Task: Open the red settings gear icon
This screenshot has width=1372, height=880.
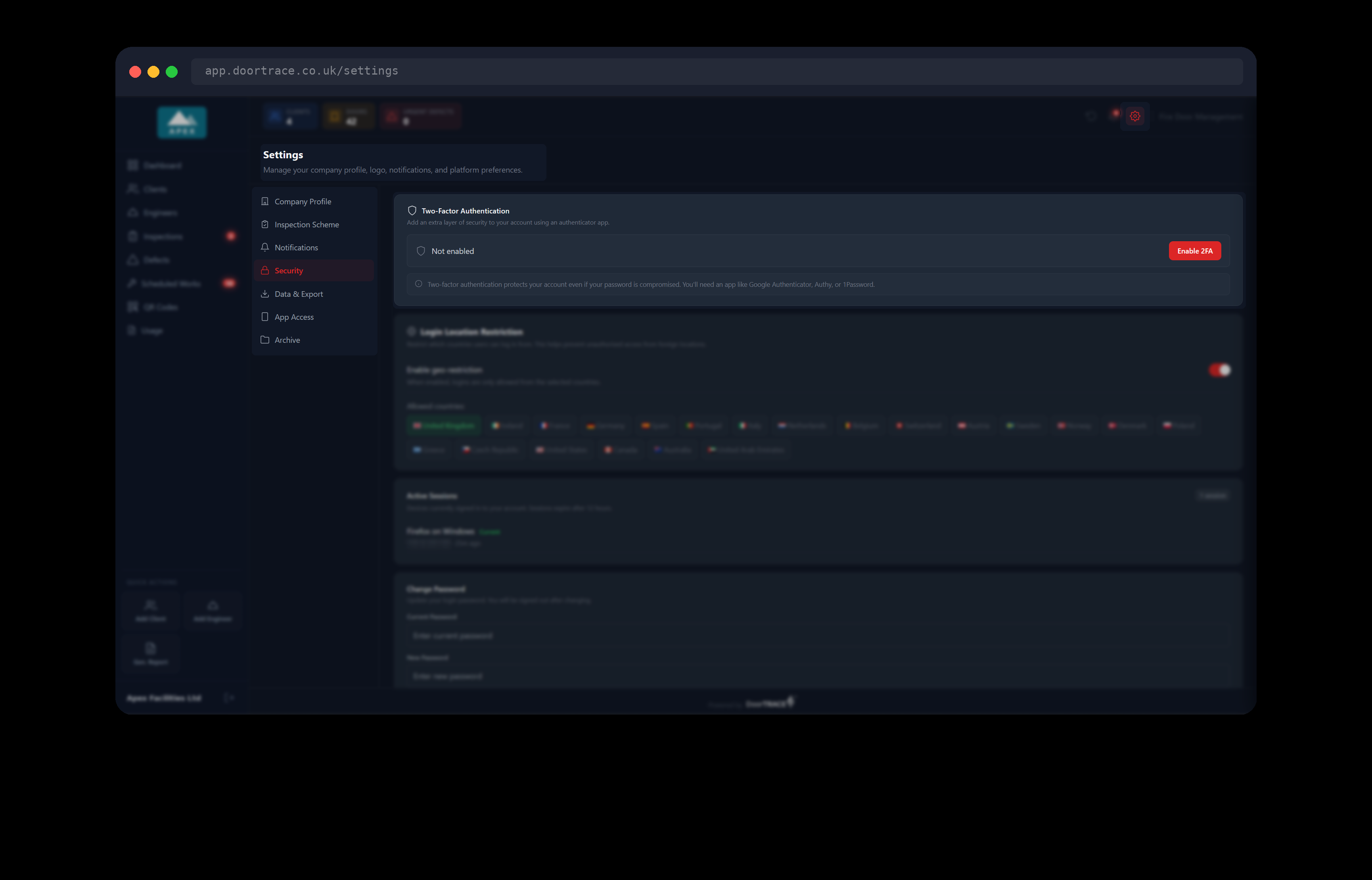Action: pyautogui.click(x=1134, y=116)
